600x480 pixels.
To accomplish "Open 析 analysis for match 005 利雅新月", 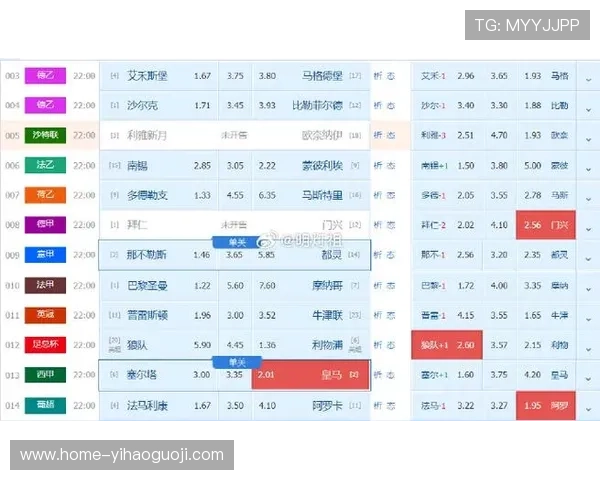I will [x=378, y=135].
